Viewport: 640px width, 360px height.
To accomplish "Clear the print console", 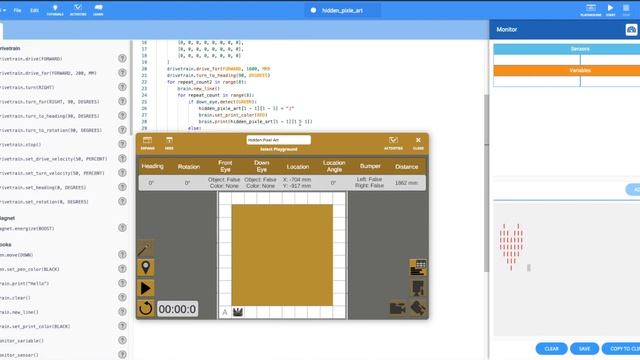I will tap(551, 349).
